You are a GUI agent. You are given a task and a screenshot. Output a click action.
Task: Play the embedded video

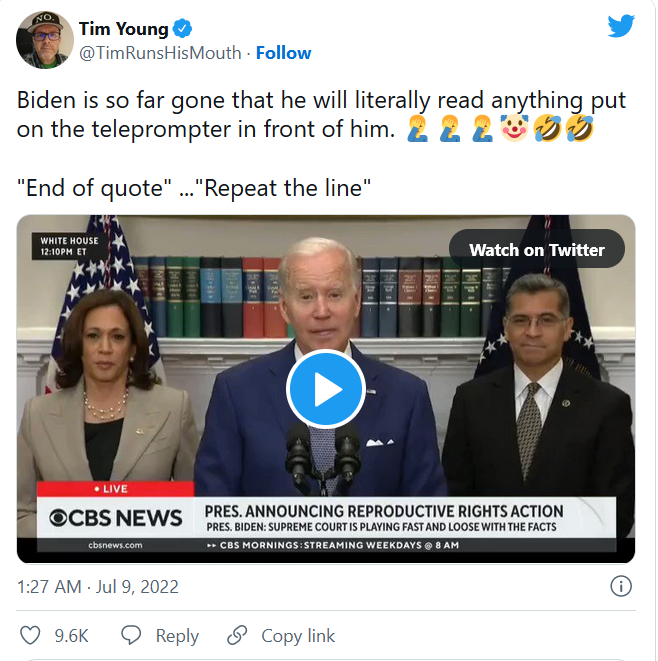point(325,389)
